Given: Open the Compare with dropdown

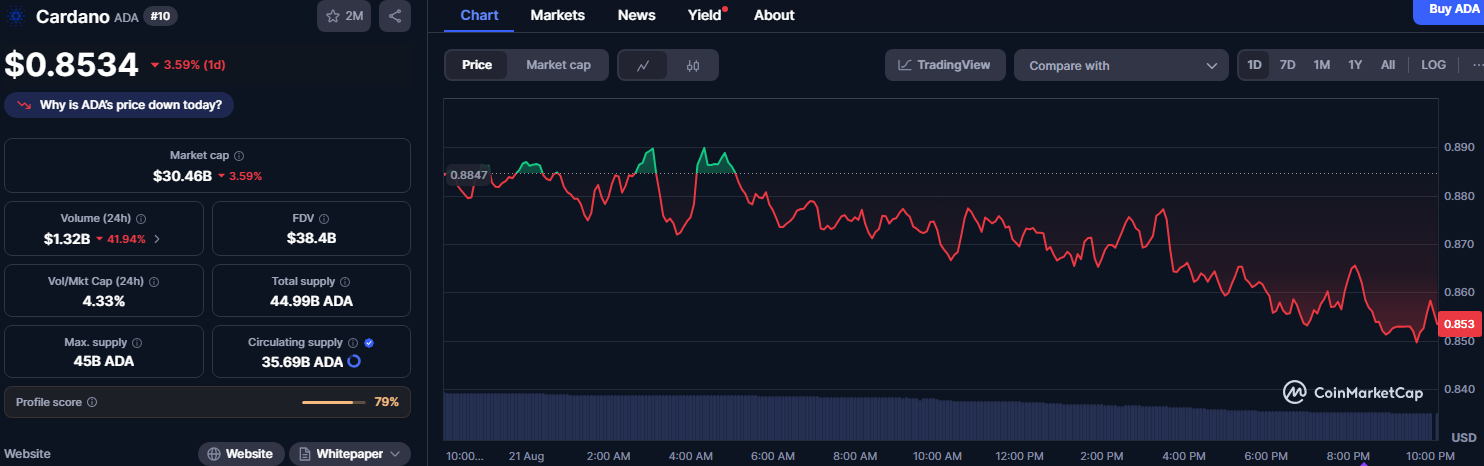Looking at the screenshot, I should pyautogui.click(x=1121, y=66).
